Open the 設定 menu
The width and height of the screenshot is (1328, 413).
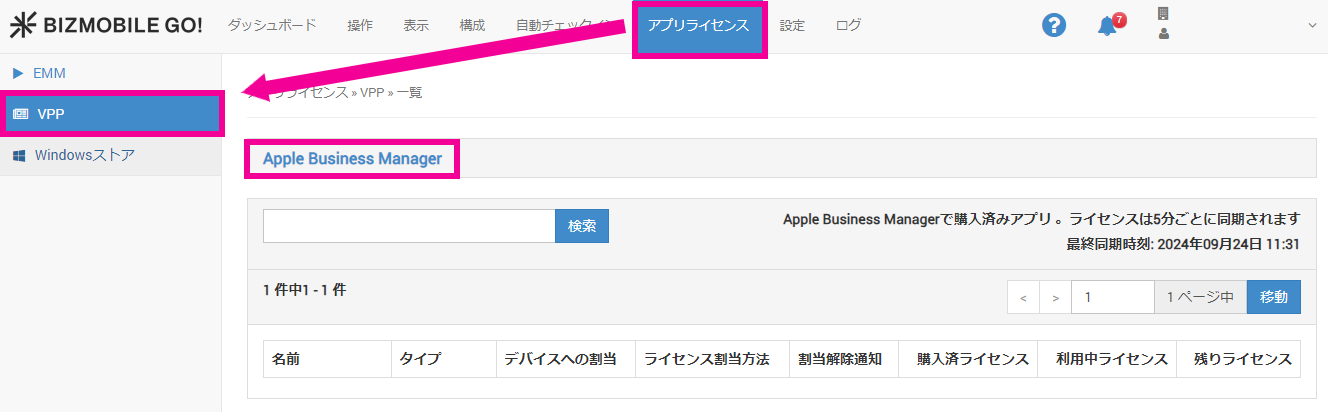point(792,26)
